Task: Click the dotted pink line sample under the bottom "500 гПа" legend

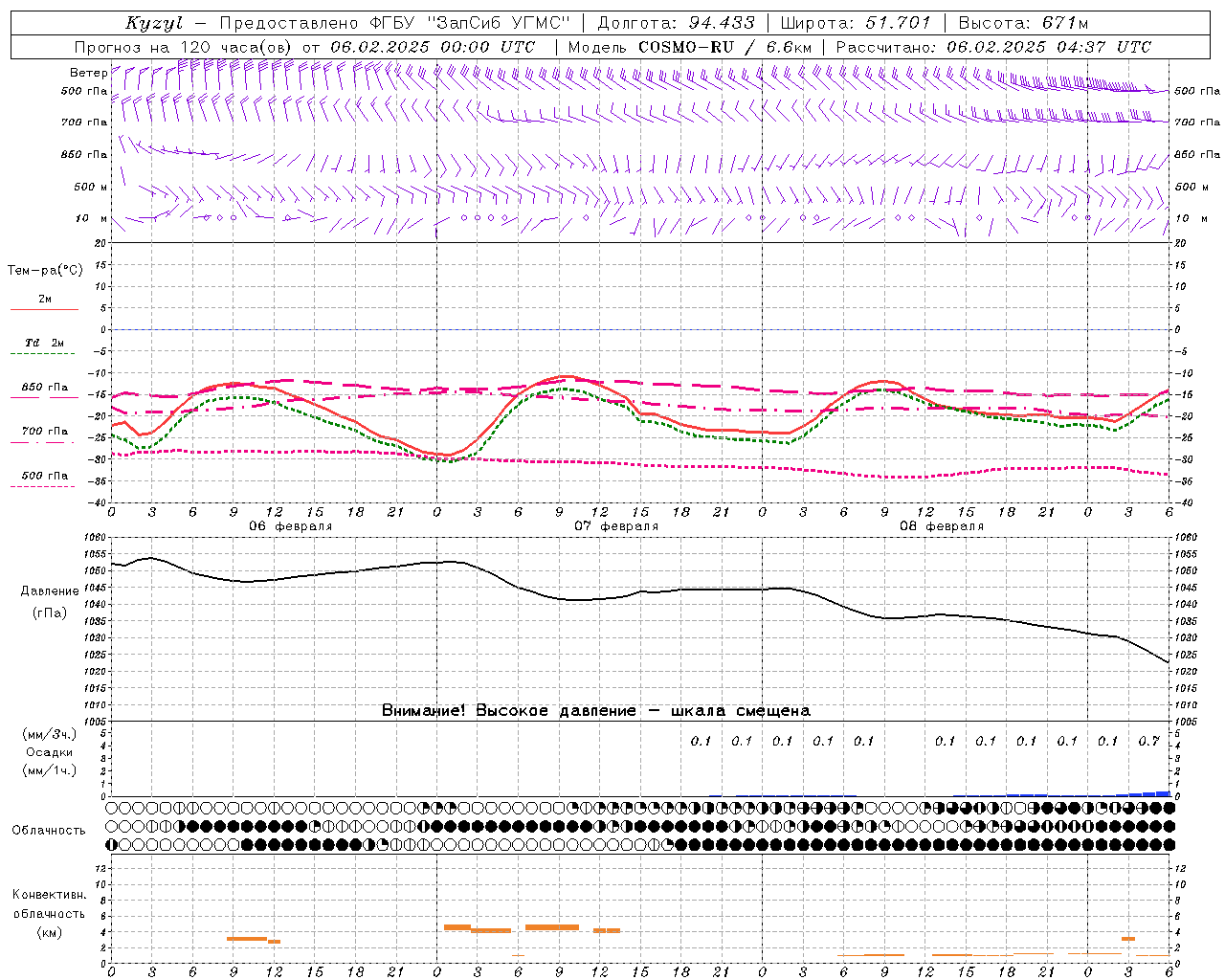Action: 43,487
